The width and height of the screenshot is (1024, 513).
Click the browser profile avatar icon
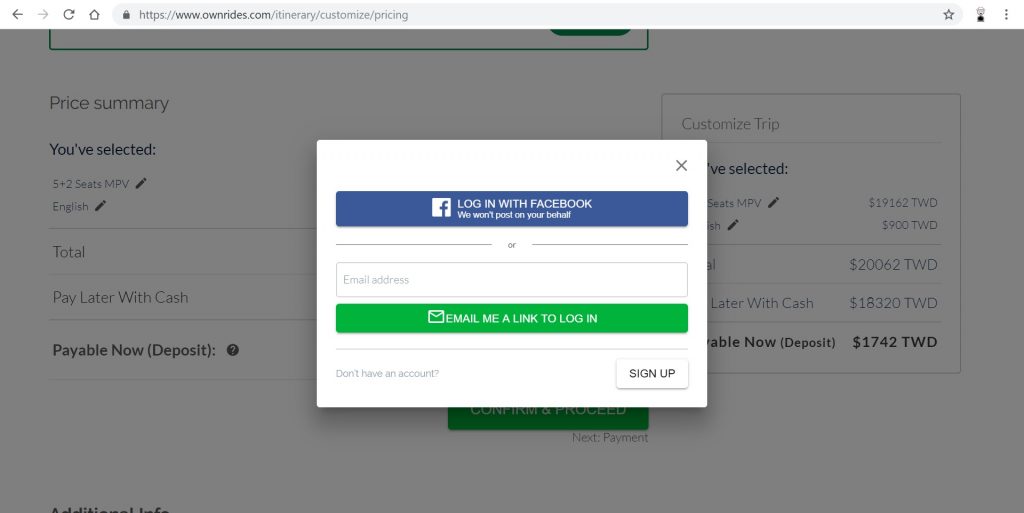(980, 14)
